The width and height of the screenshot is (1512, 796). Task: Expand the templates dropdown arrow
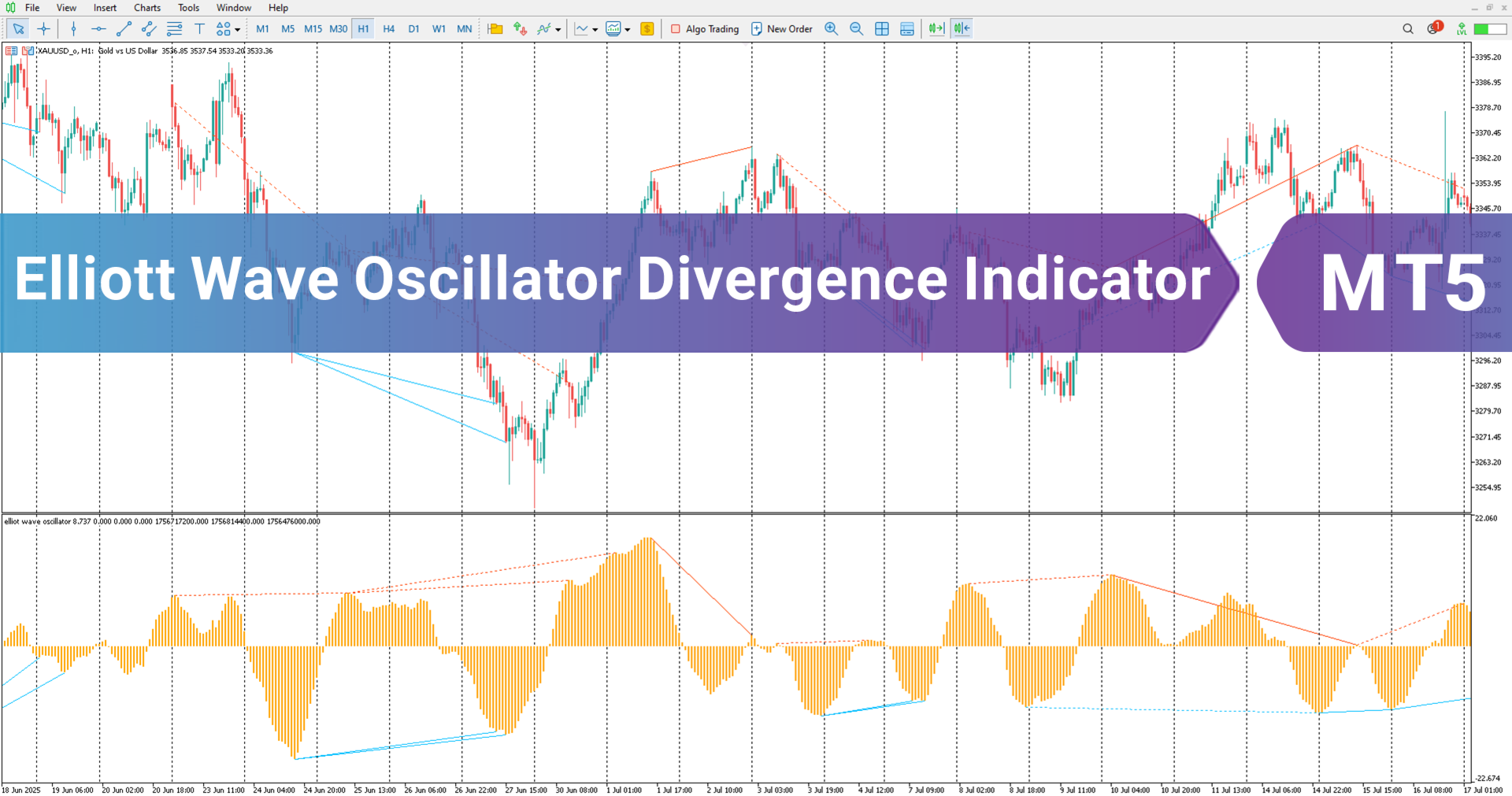628,30
